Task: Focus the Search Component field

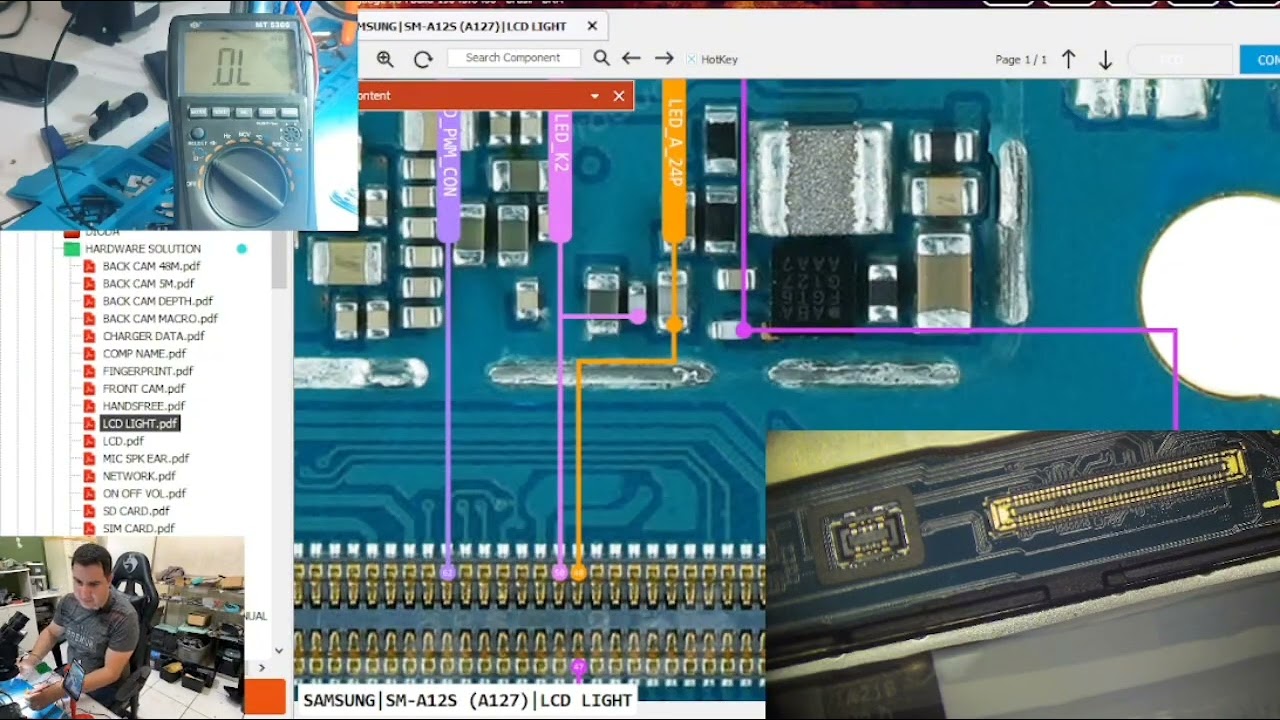Action: tap(513, 58)
